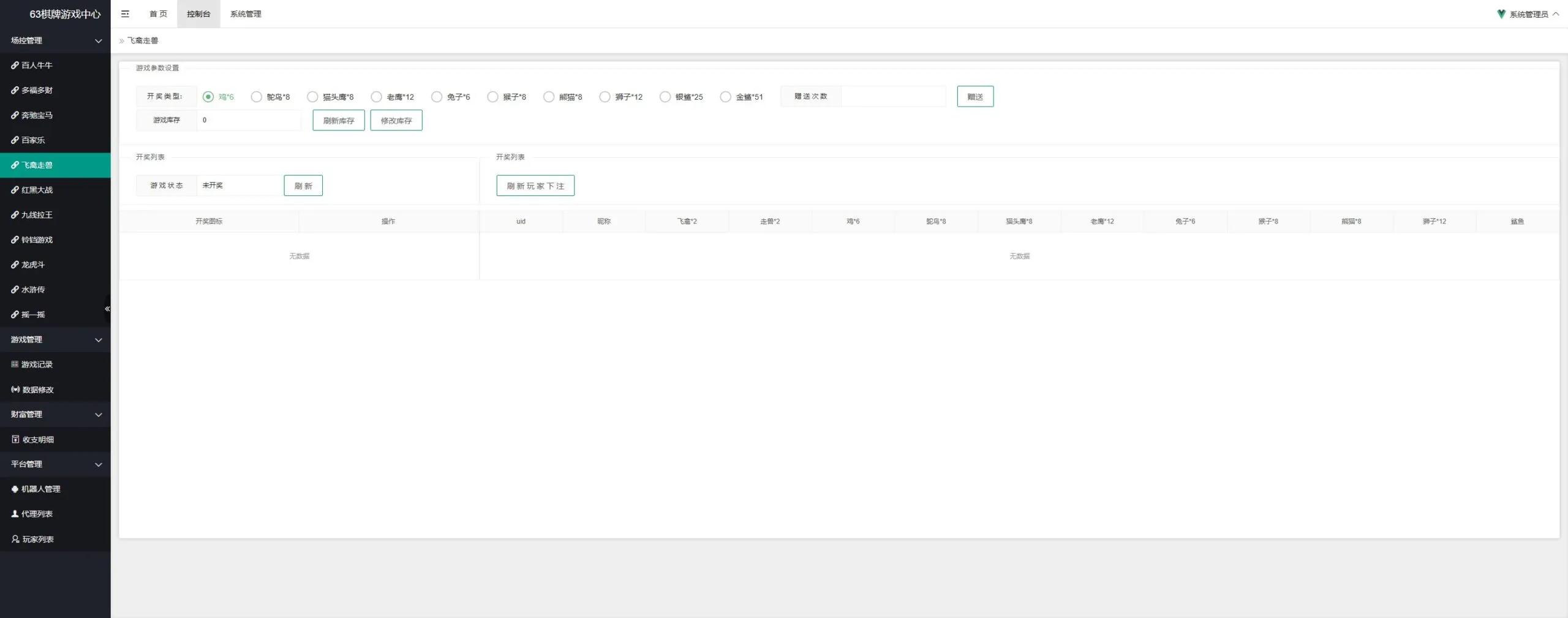
Task: Pick the 兔子*6 radio option
Action: tap(437, 97)
